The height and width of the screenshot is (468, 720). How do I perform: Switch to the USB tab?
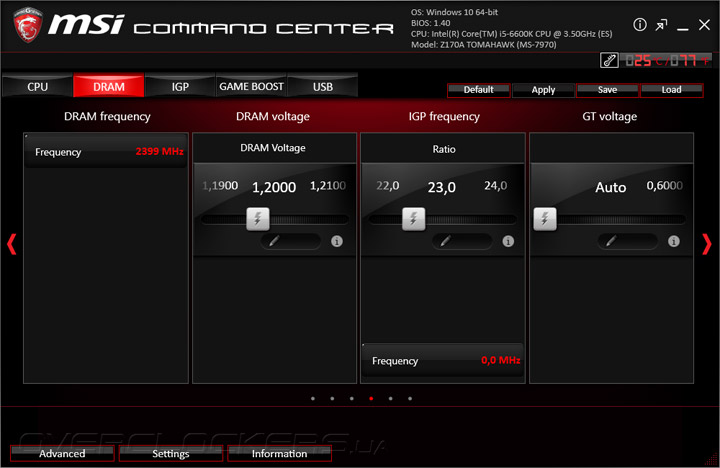click(x=323, y=86)
